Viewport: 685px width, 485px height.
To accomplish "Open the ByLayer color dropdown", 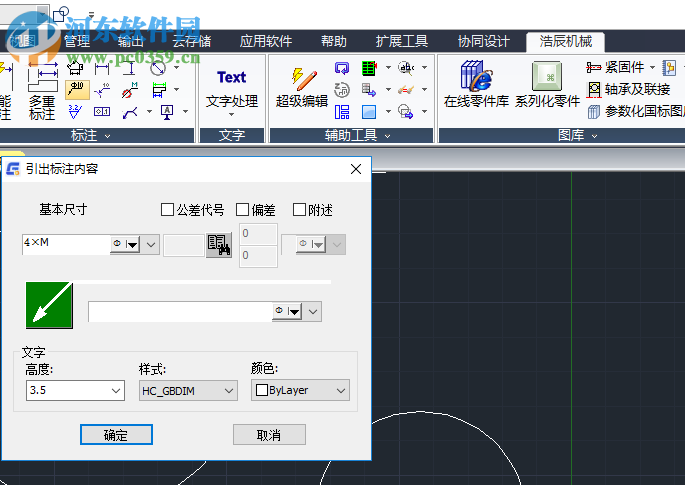I will [341, 390].
